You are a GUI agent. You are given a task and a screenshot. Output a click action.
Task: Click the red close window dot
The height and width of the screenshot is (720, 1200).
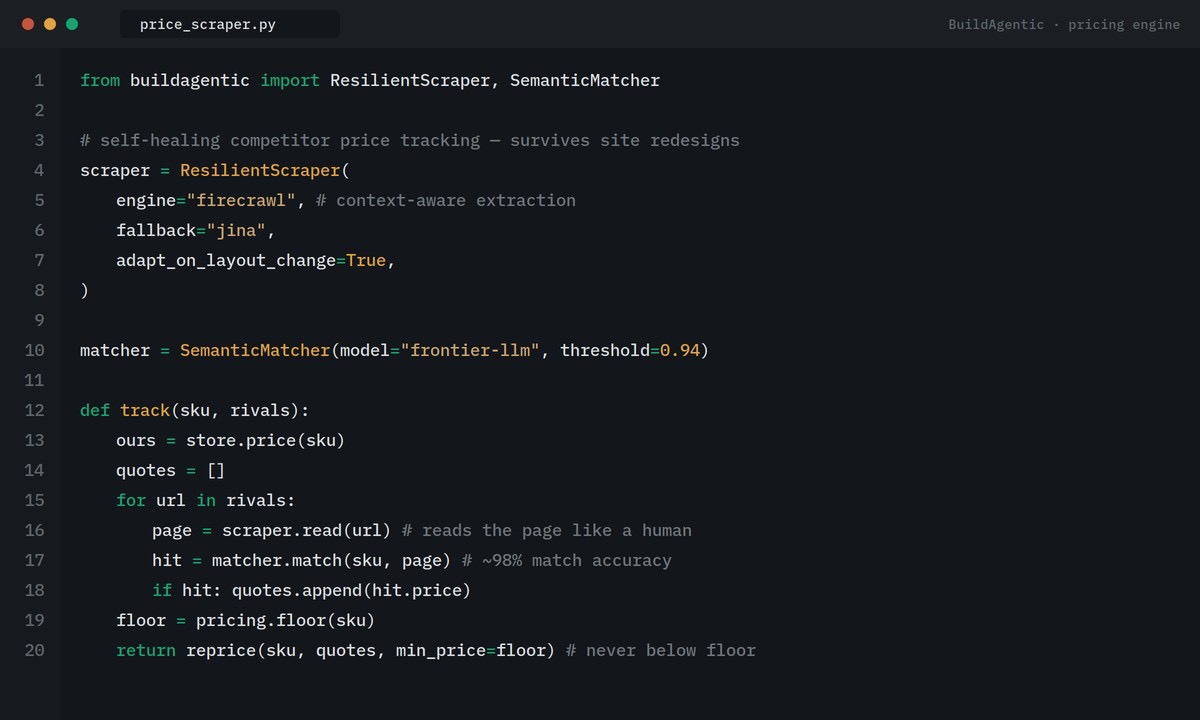point(28,24)
